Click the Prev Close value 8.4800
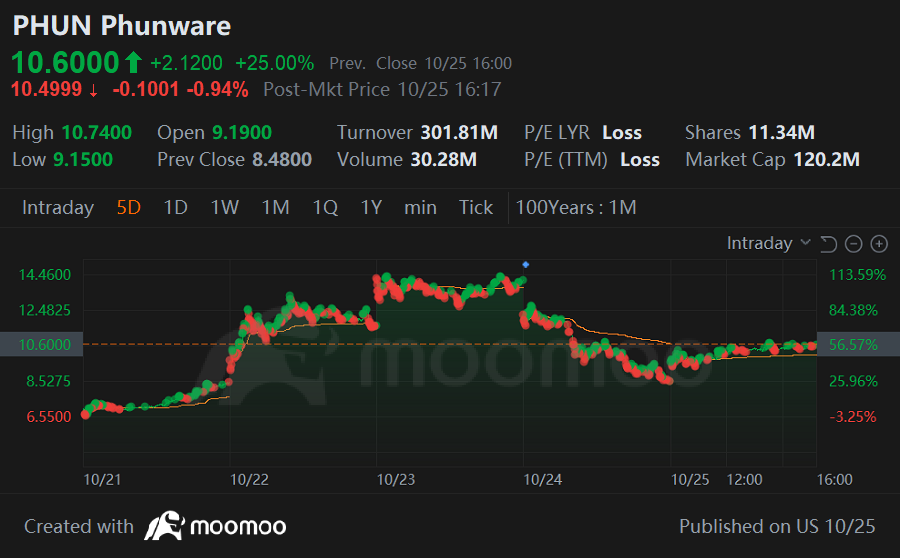Viewport: 900px width, 558px height. (x=282, y=160)
